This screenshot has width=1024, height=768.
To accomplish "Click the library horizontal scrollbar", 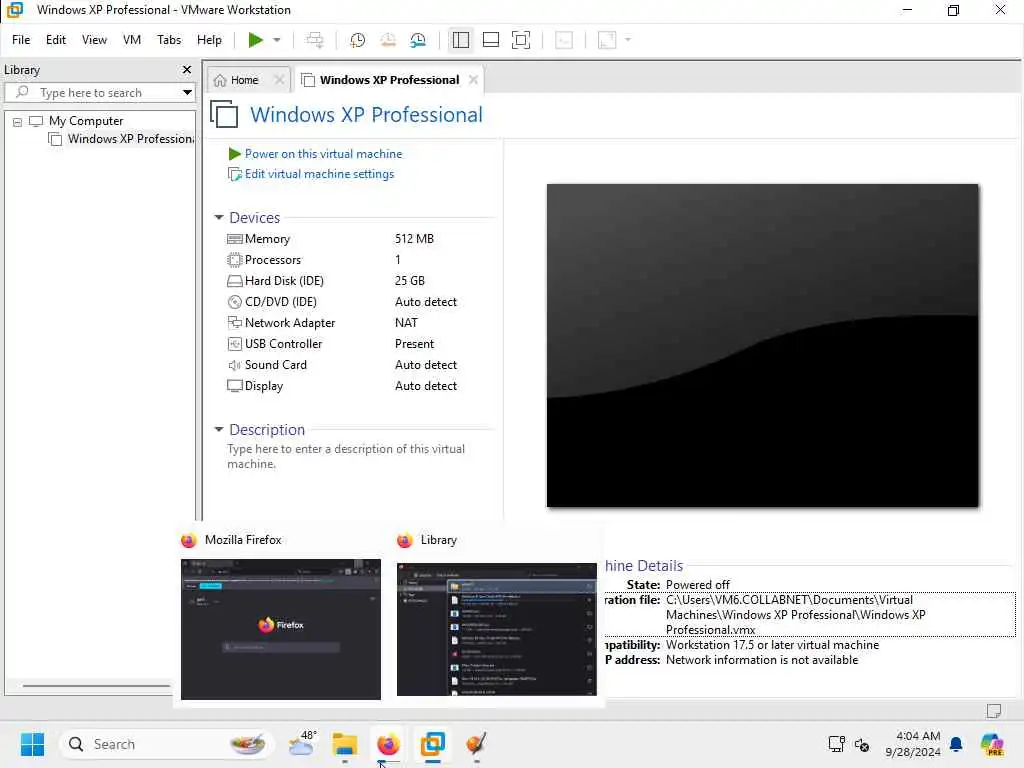I will 97,686.
